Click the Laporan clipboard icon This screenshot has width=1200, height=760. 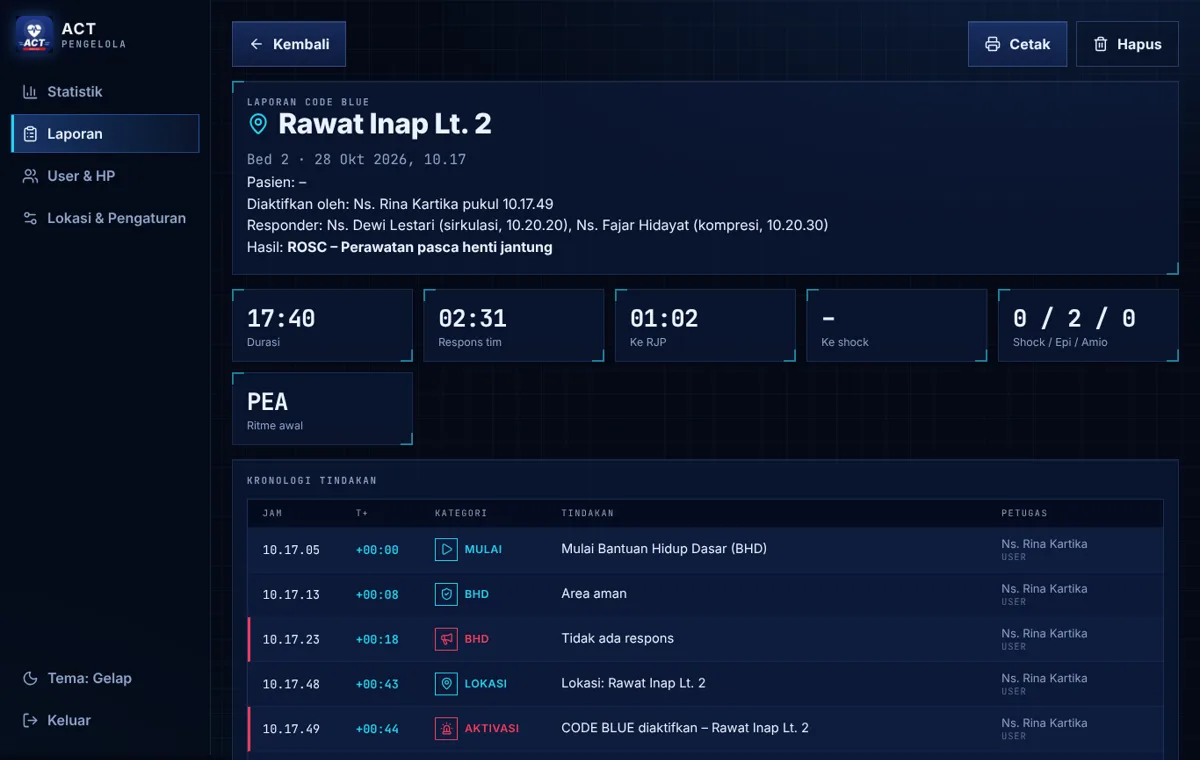[x=30, y=134]
